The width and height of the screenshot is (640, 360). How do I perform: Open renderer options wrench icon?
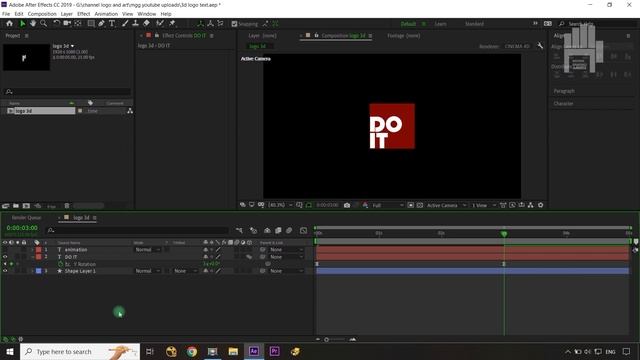coord(540,46)
